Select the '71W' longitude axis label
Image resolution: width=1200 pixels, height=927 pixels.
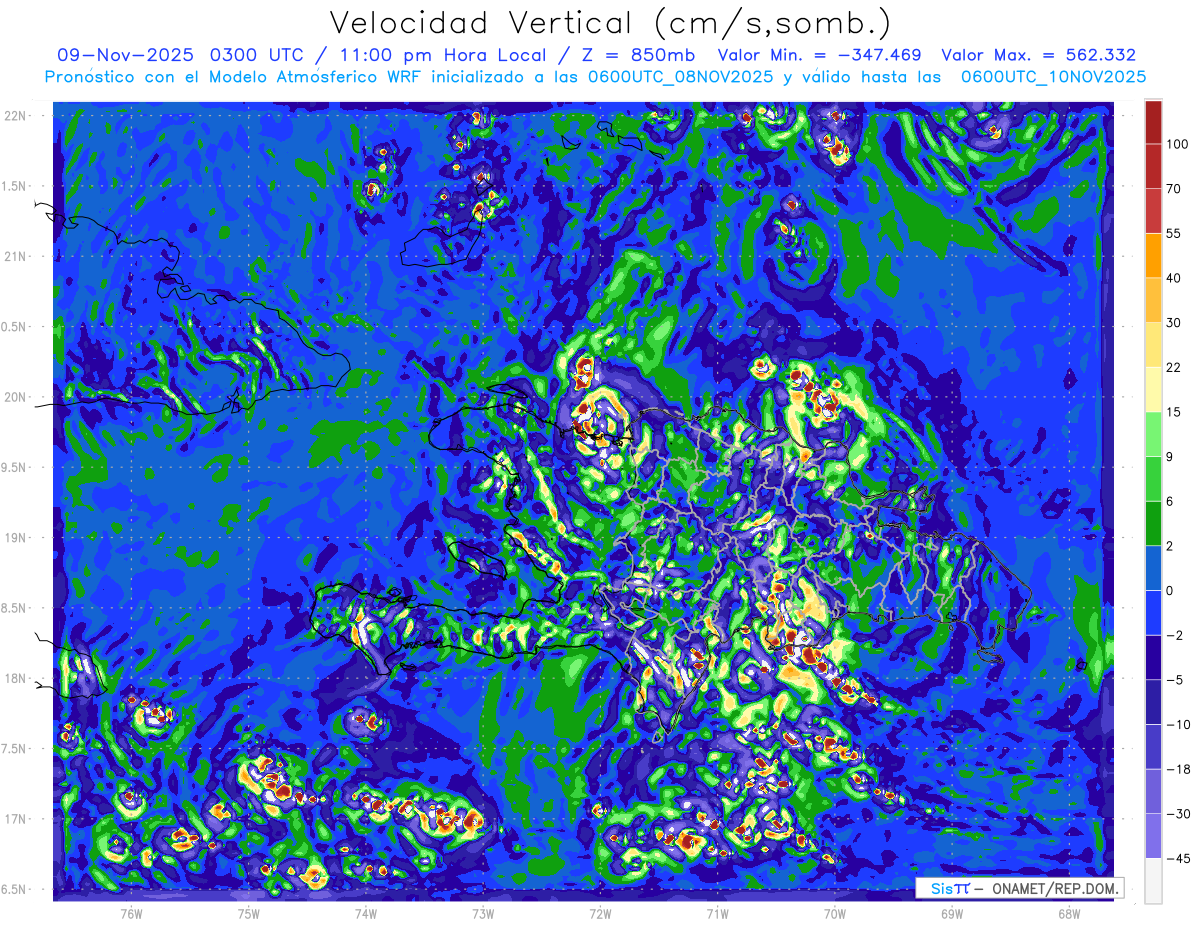pos(717,913)
